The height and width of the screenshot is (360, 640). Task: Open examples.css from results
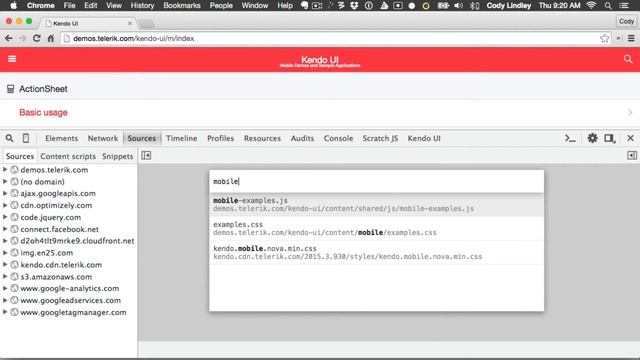376,229
